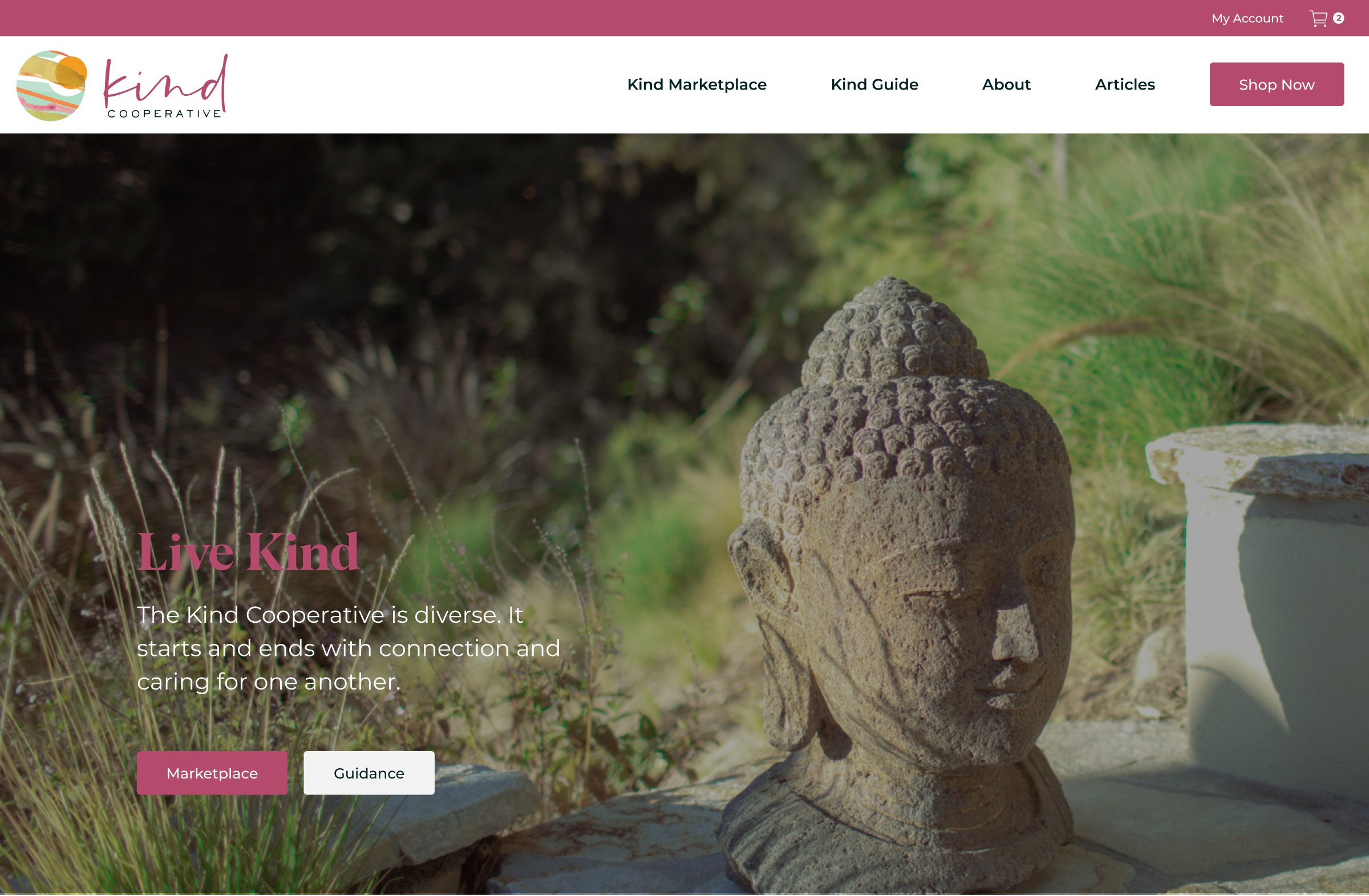Viewport: 1369px width, 896px height.
Task: Click the Live Kind heading
Action: pyautogui.click(x=248, y=552)
